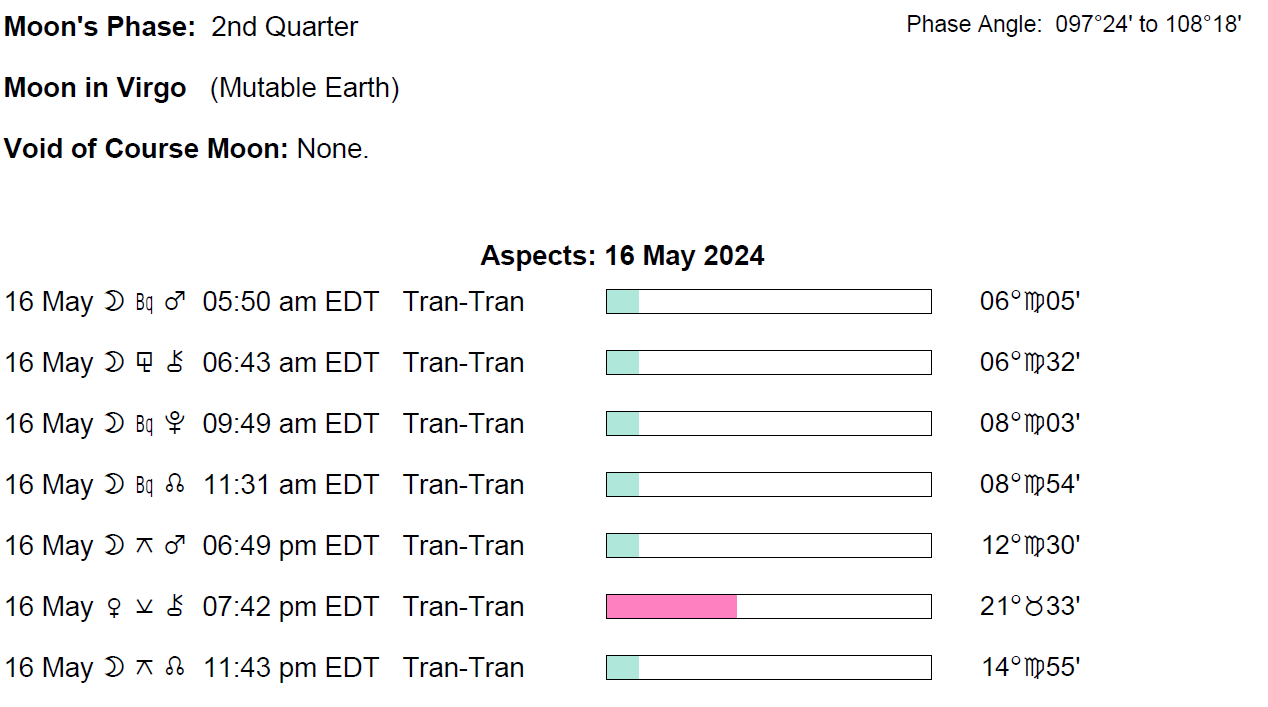Click the Venus glyph in the 07:42 pm row

click(114, 607)
